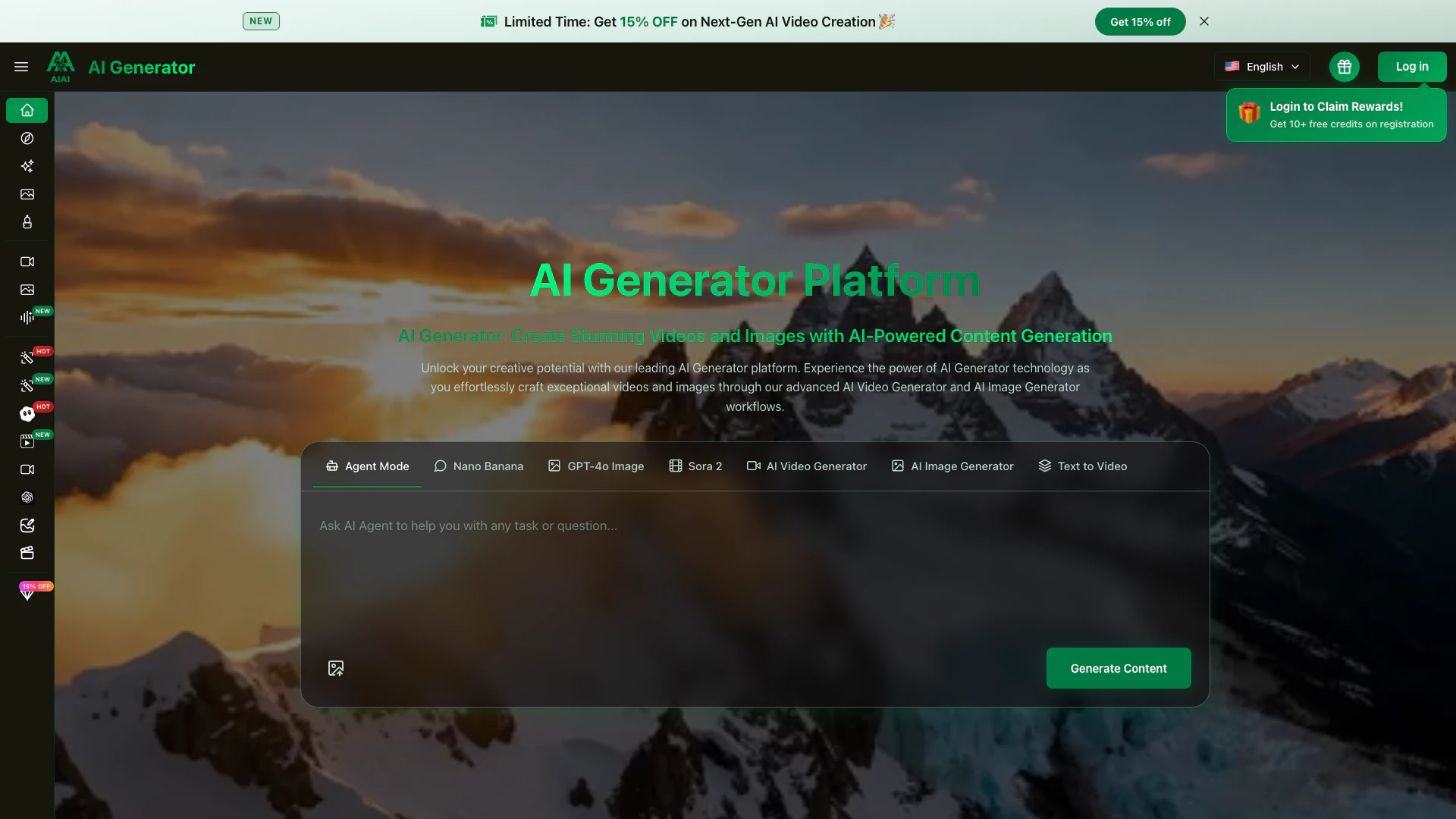Image resolution: width=1456 pixels, height=819 pixels.
Task: Open the diamond 15% OFF pricing icon
Action: click(27, 594)
